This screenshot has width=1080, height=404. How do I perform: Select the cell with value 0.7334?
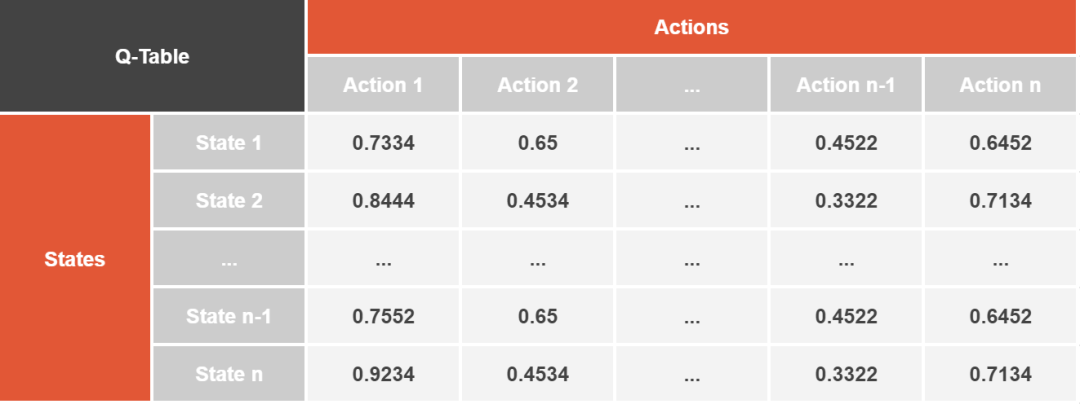click(x=383, y=143)
